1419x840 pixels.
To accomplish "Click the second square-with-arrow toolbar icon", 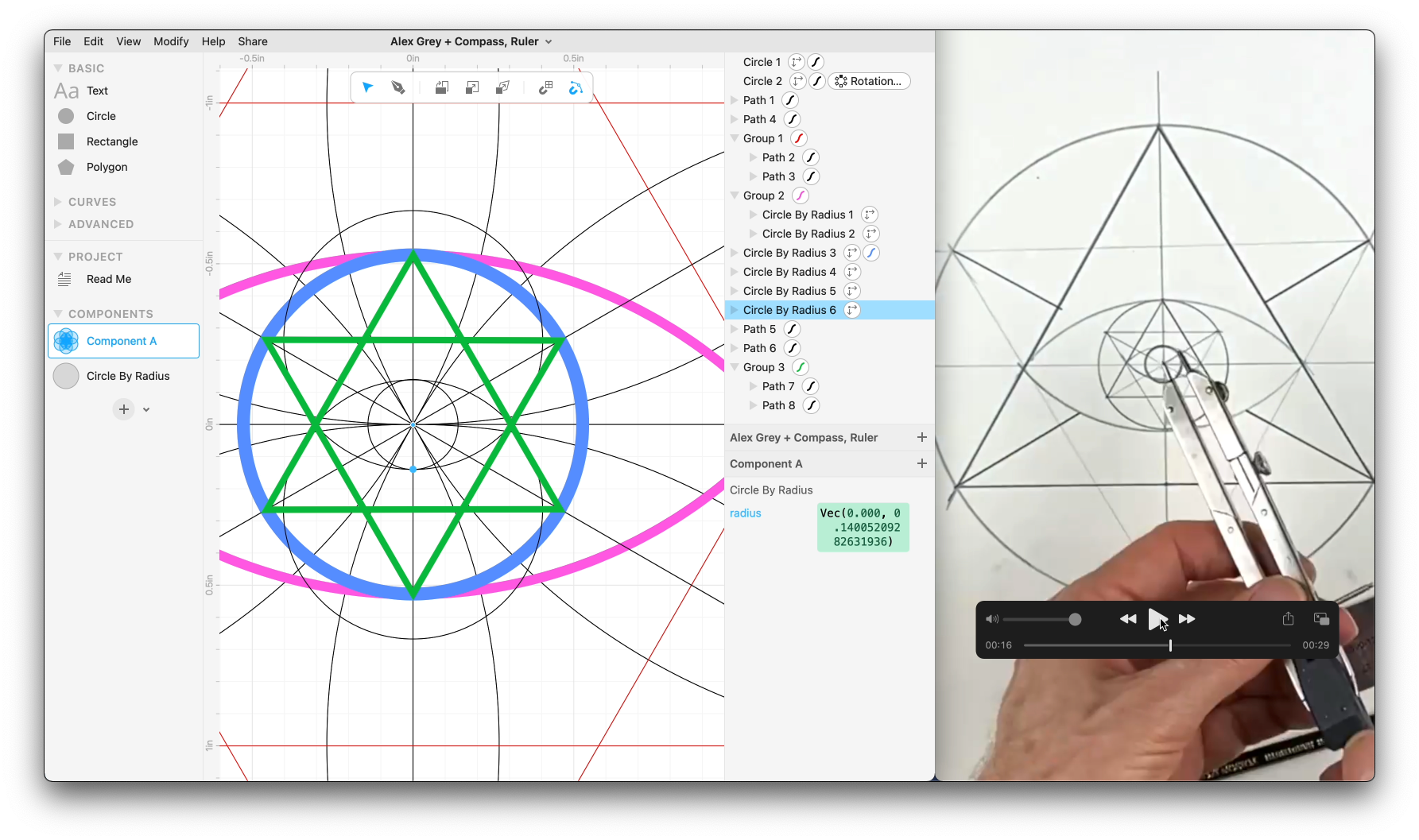I will click(x=472, y=87).
